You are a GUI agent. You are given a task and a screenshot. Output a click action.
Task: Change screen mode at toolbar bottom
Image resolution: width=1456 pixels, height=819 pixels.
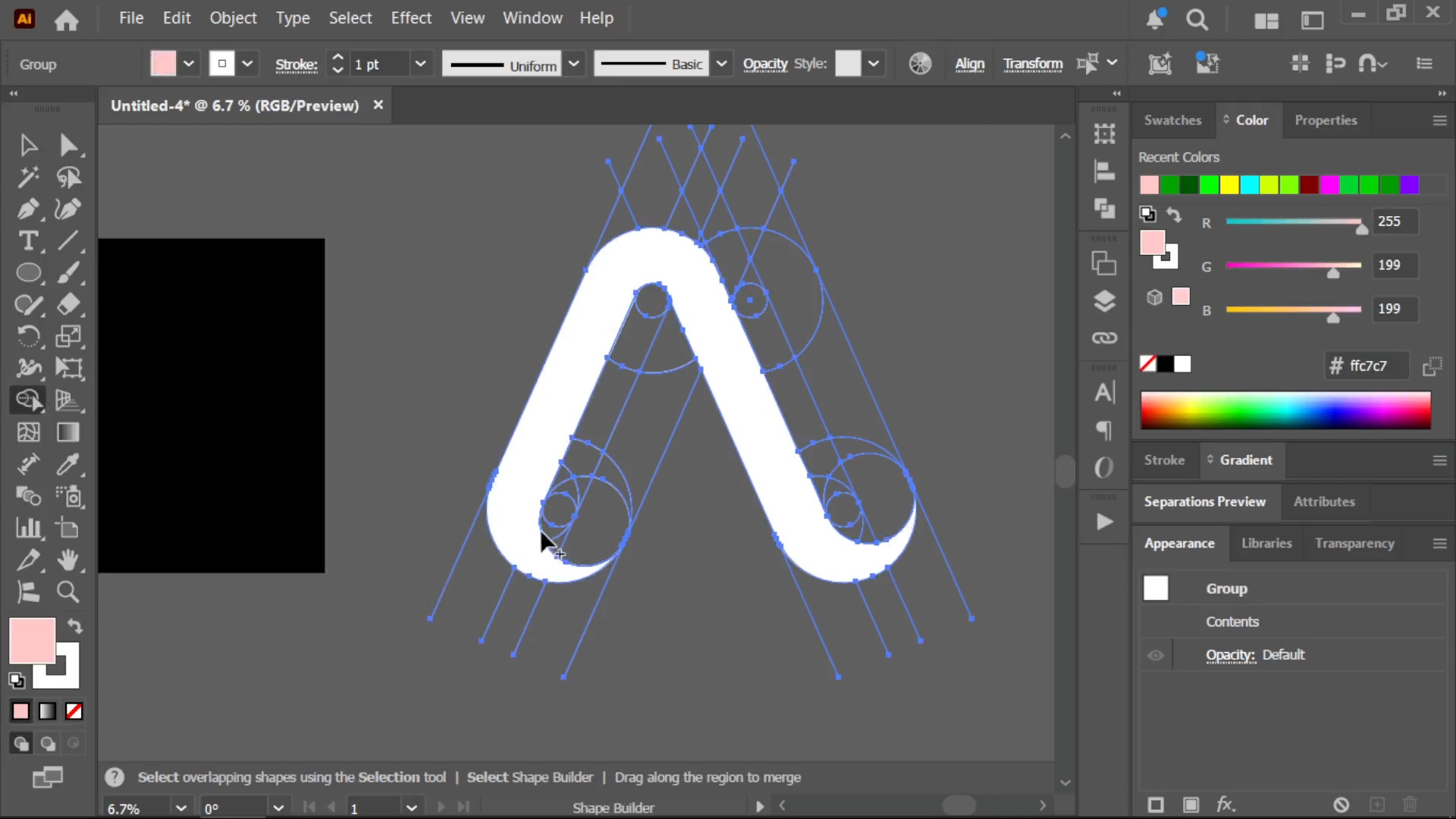pos(47,777)
